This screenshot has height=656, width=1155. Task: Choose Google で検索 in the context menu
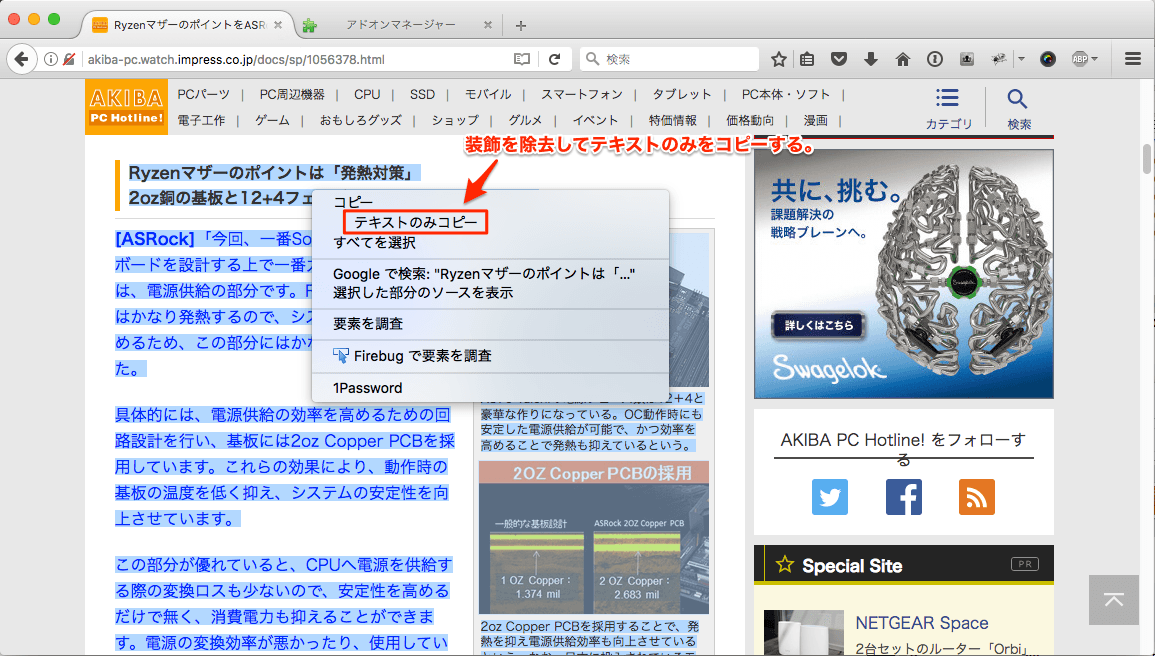490,274
